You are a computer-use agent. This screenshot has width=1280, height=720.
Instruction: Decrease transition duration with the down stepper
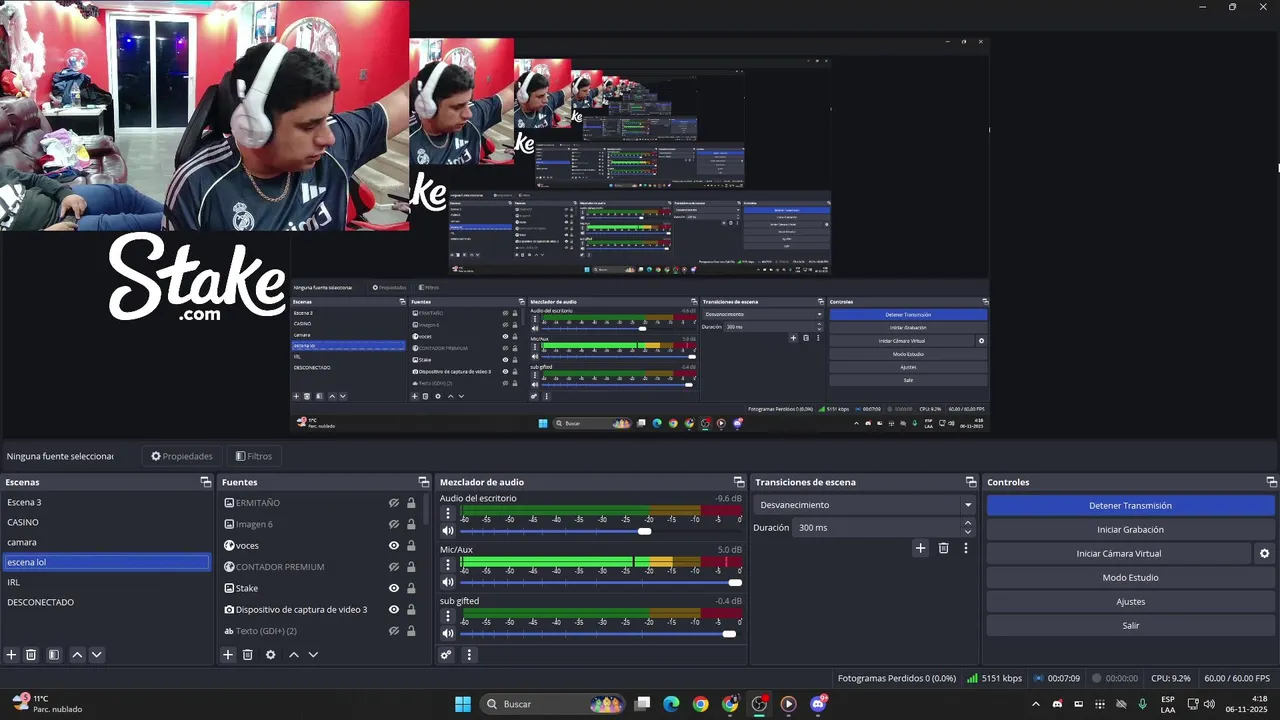[x=967, y=532]
